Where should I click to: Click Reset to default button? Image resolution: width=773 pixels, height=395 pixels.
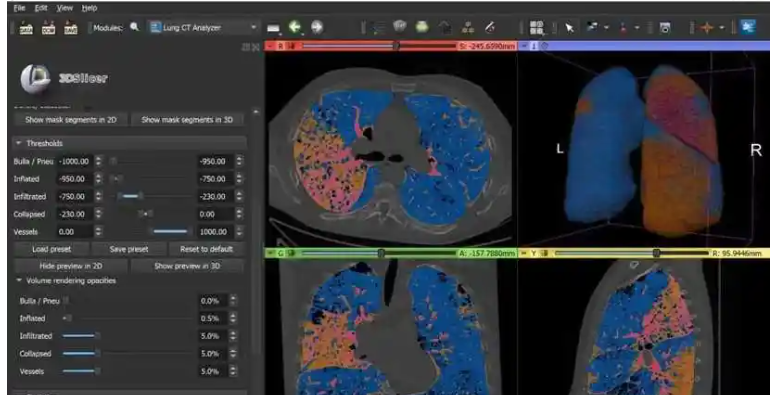point(206,249)
